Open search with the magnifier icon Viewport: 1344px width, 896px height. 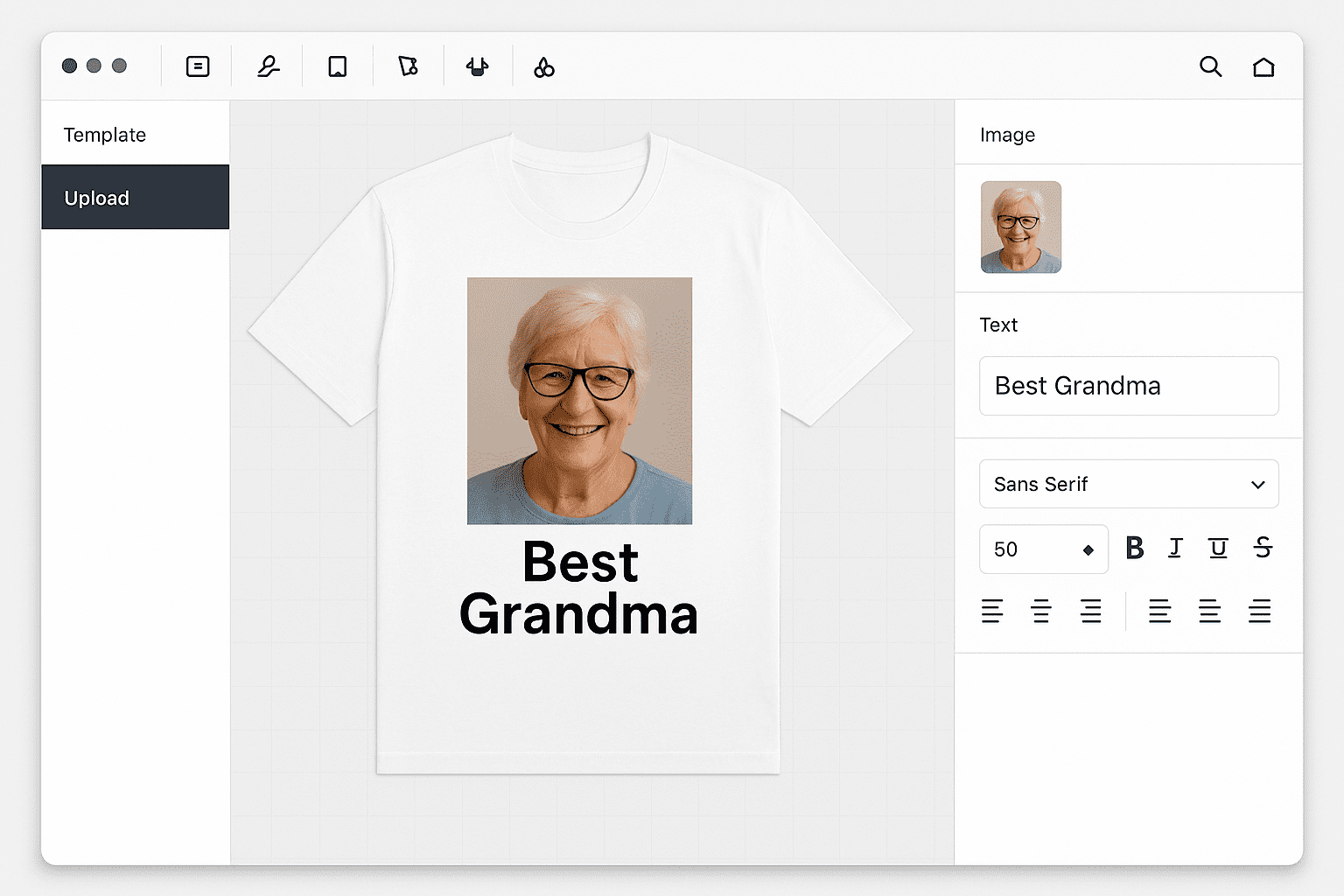point(1210,66)
